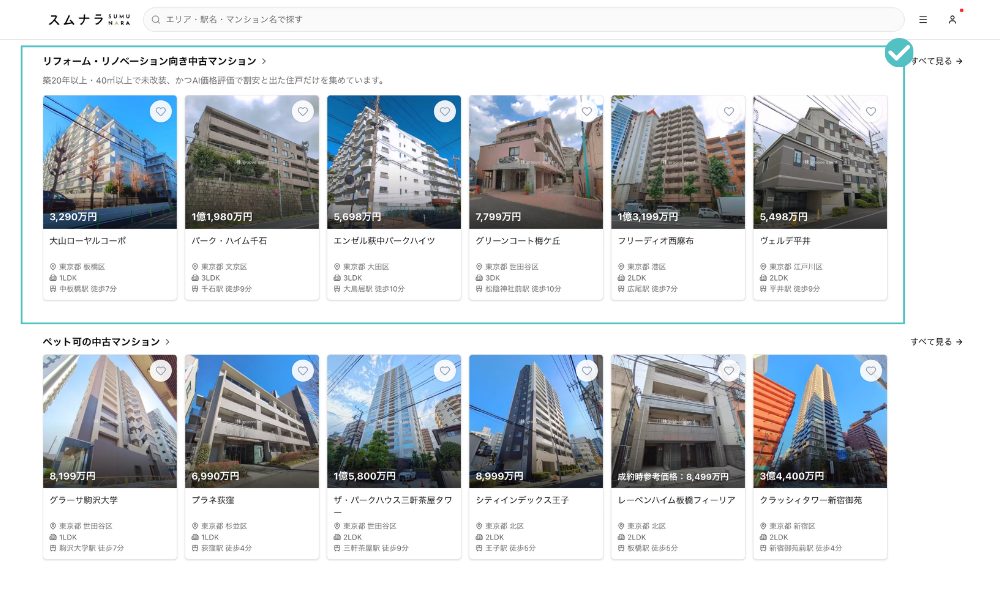
Task: Focus the エリア・駅名・マンション名で探す search field
Action: tap(524, 20)
